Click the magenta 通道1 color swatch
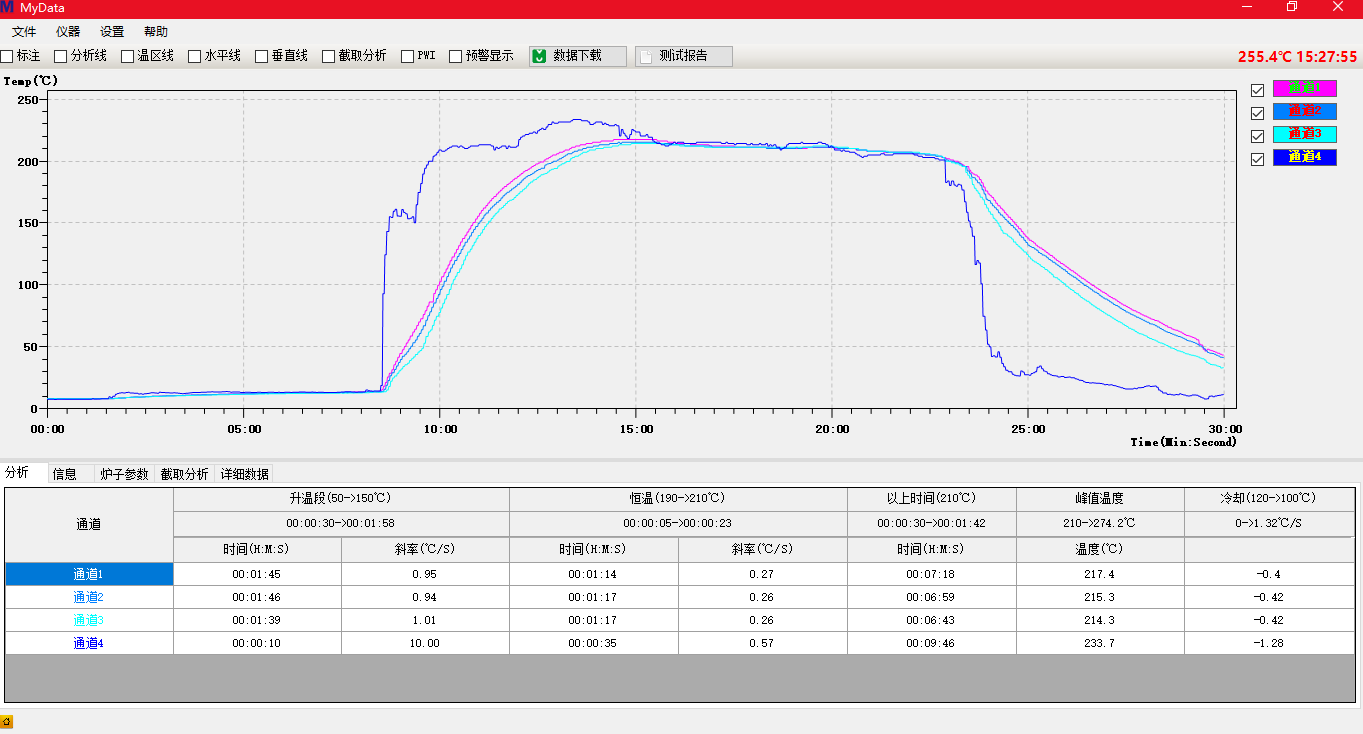The height and width of the screenshot is (734, 1363). pyautogui.click(x=1304, y=88)
